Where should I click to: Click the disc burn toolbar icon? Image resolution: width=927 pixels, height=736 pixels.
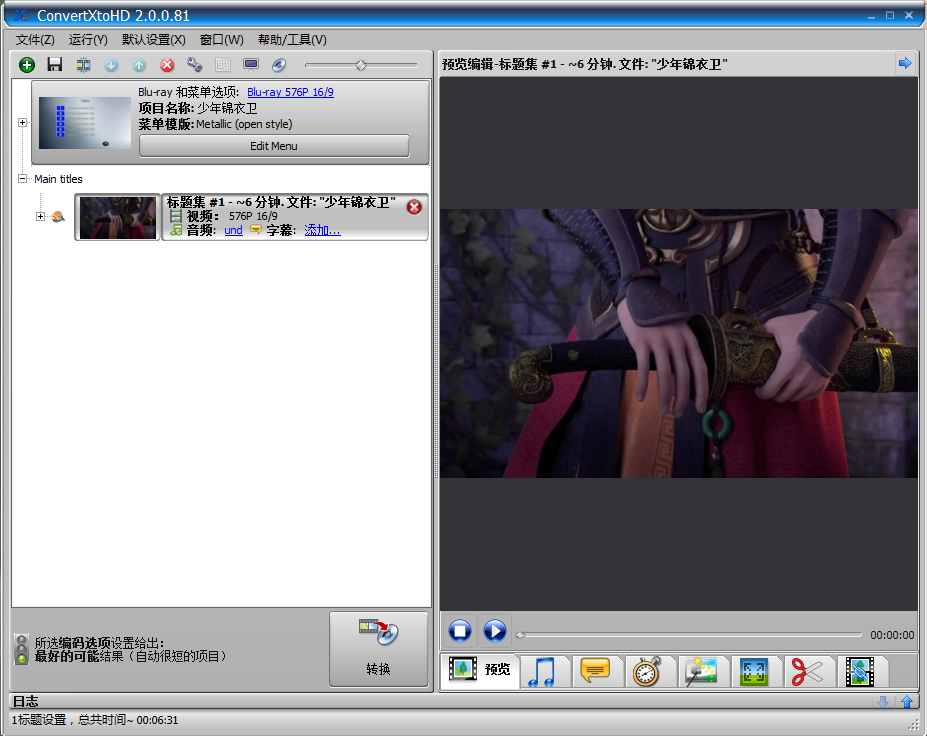pos(279,64)
